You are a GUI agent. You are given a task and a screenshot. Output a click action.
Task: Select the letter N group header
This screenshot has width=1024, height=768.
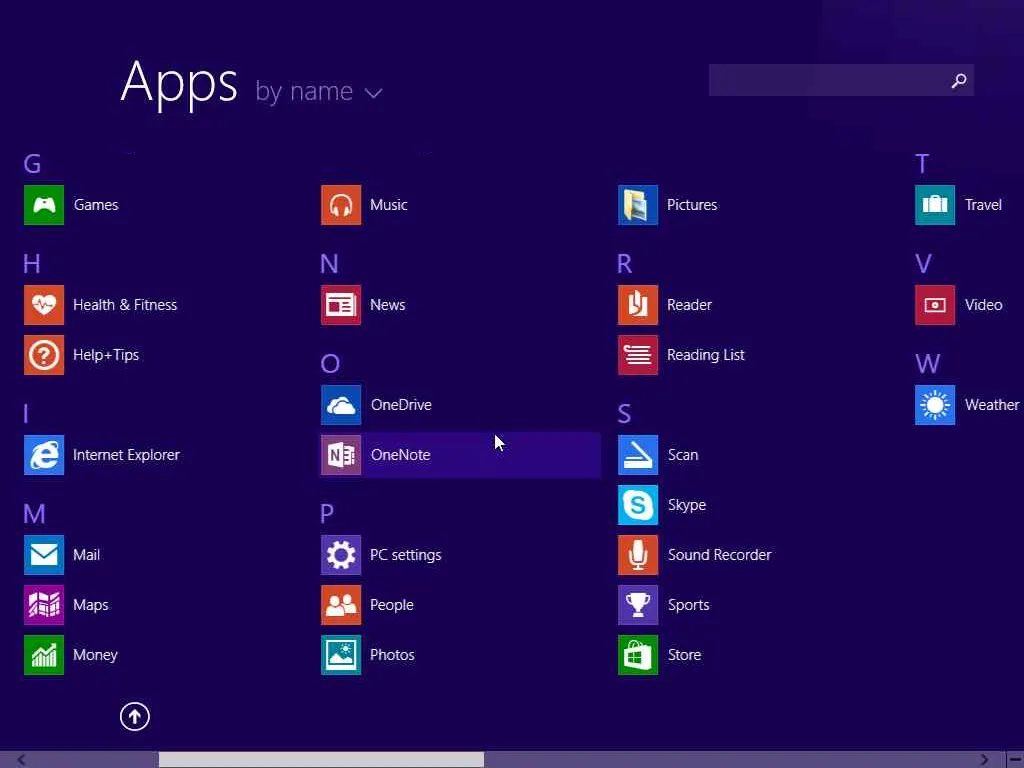329,264
